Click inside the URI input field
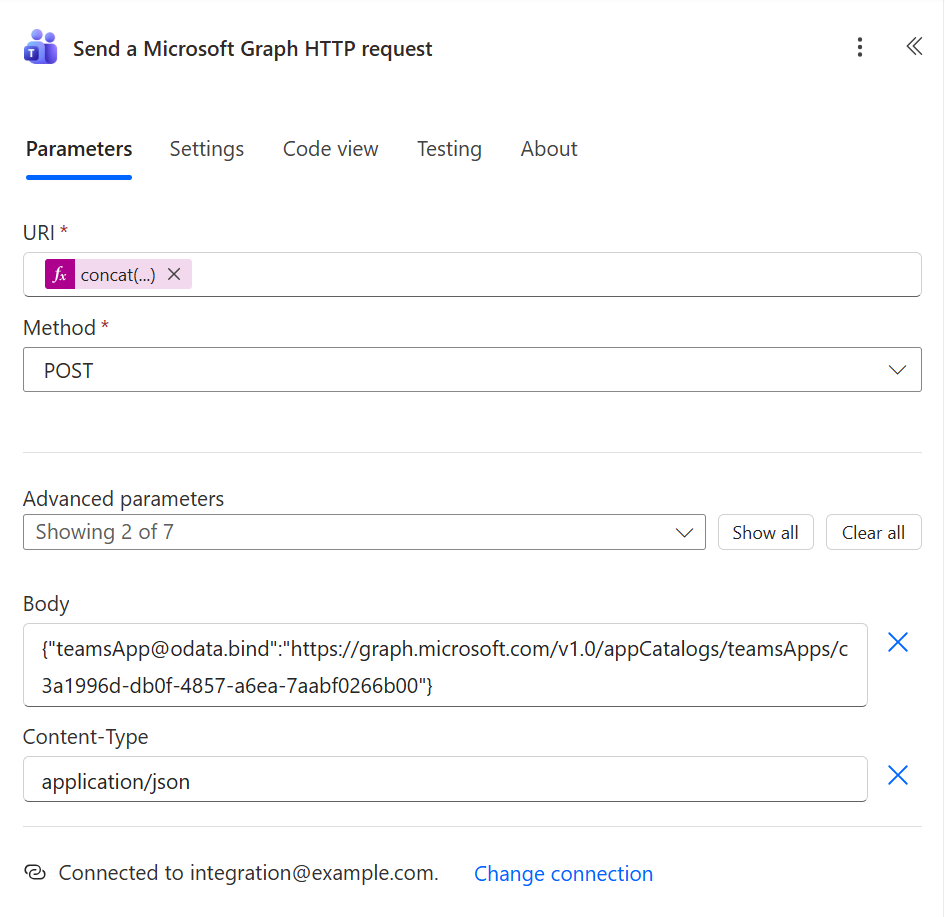This screenshot has width=945, height=917. click(472, 274)
